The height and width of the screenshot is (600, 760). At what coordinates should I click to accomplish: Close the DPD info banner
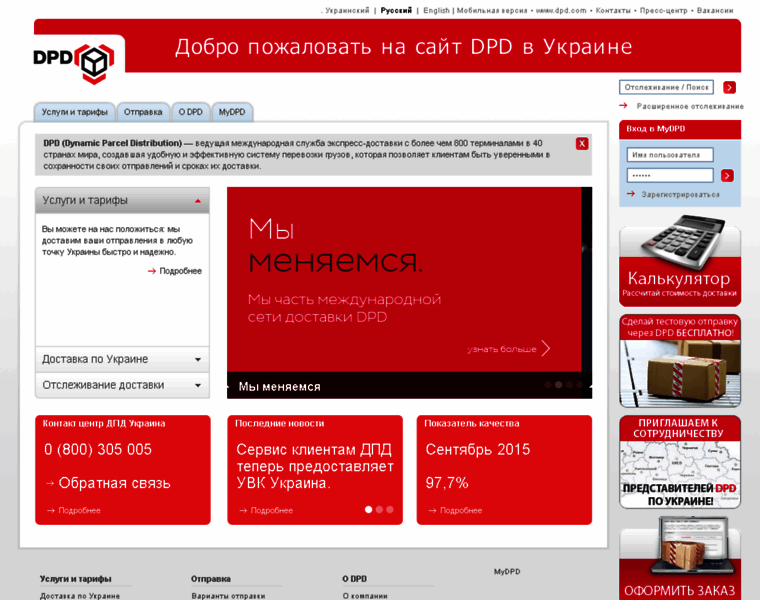coord(582,144)
